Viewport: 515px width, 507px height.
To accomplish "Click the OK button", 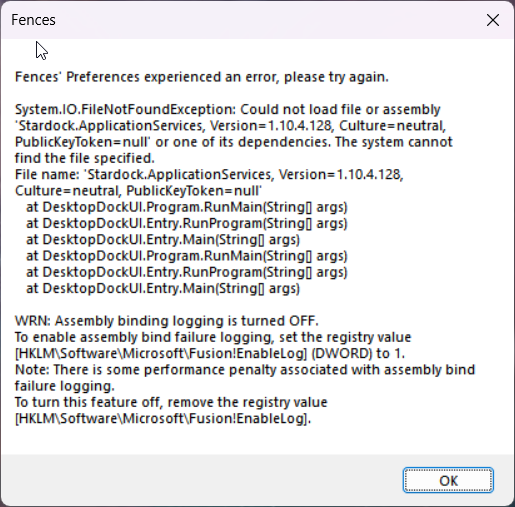I will (x=448, y=480).
